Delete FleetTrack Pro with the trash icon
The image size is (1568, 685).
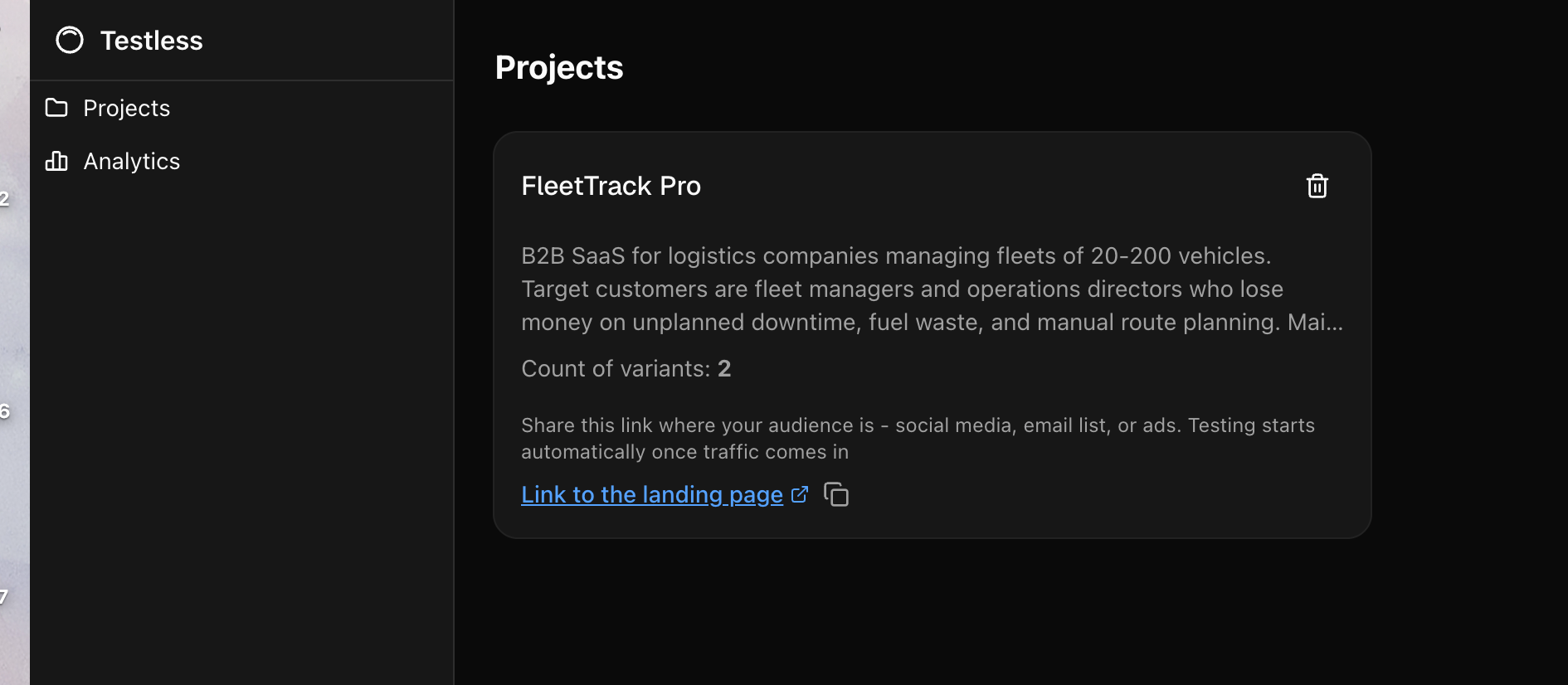[1317, 186]
